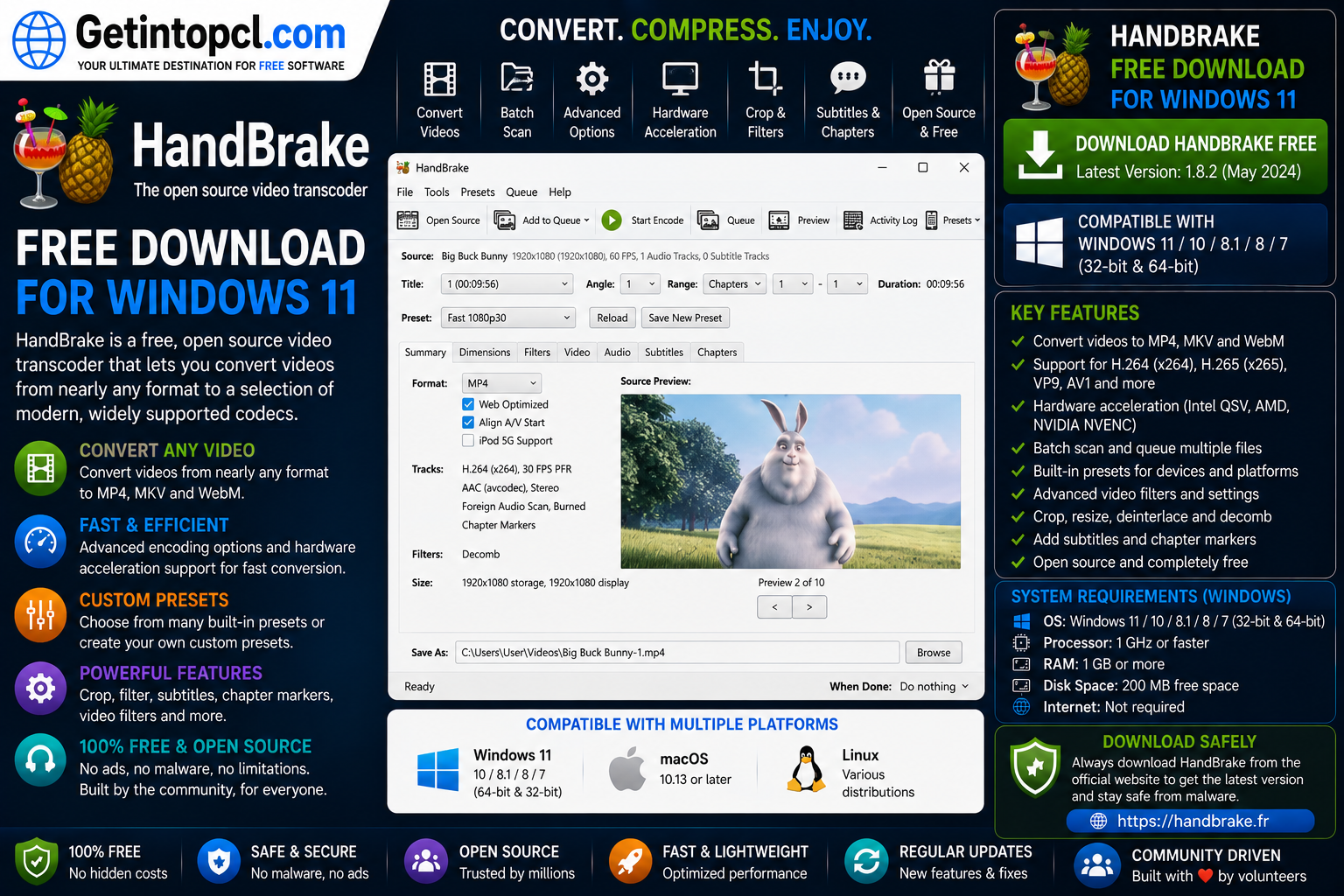Open the When Done Do nothing dropdown

point(934,687)
